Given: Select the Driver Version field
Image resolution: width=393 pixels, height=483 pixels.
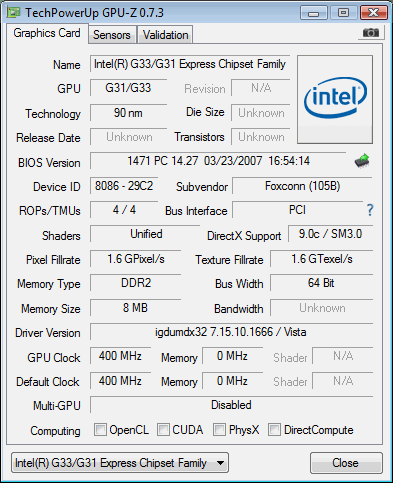Looking at the screenshot, I should pyautogui.click(x=231, y=332).
